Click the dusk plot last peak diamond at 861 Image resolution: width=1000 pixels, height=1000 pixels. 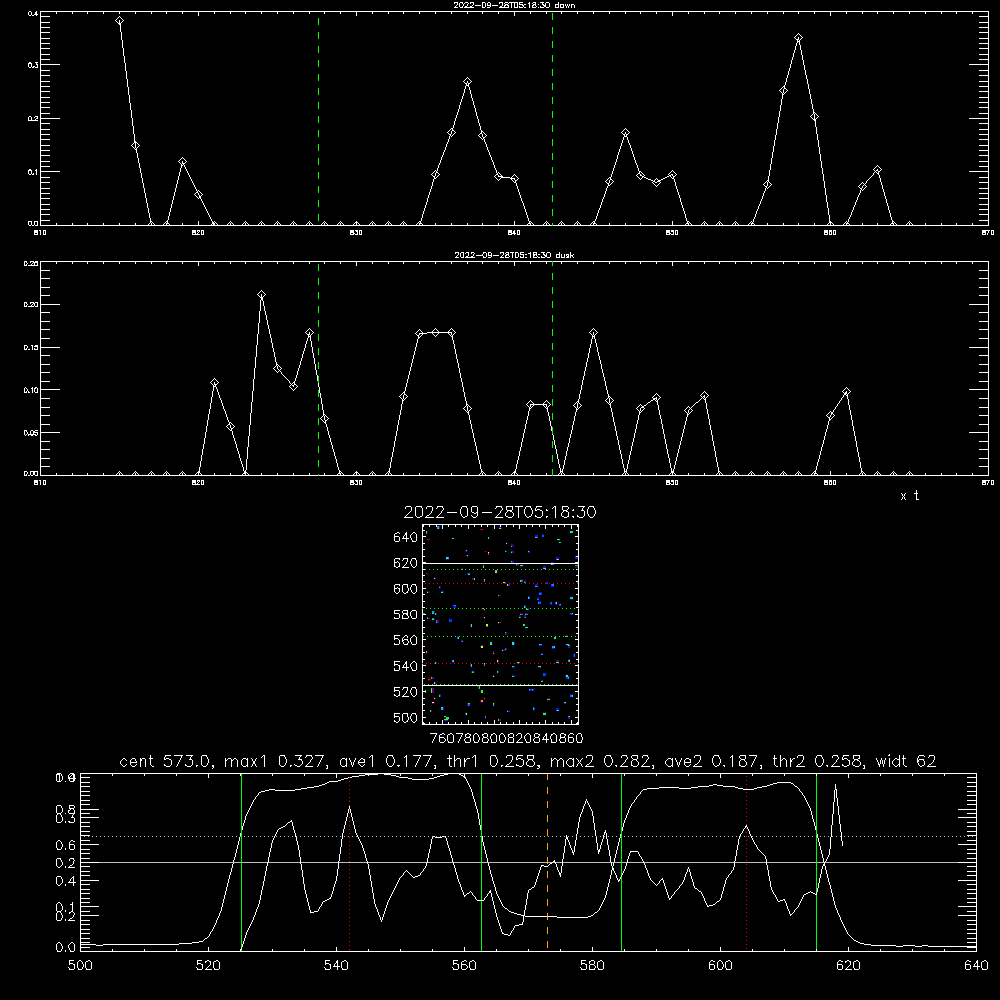[846, 392]
